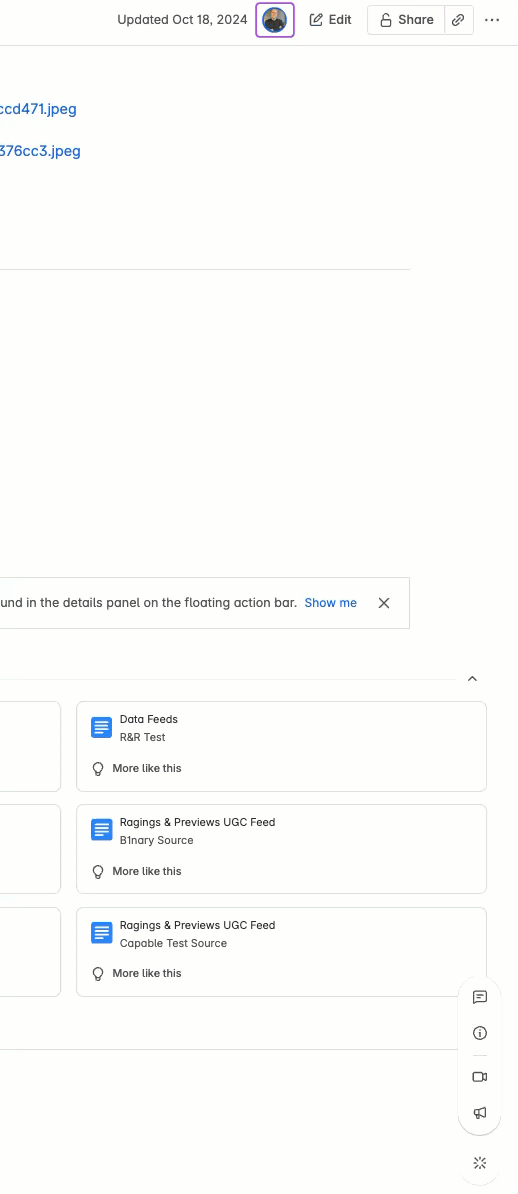Click the Updated Oct 18, 2024 text

tap(182, 20)
